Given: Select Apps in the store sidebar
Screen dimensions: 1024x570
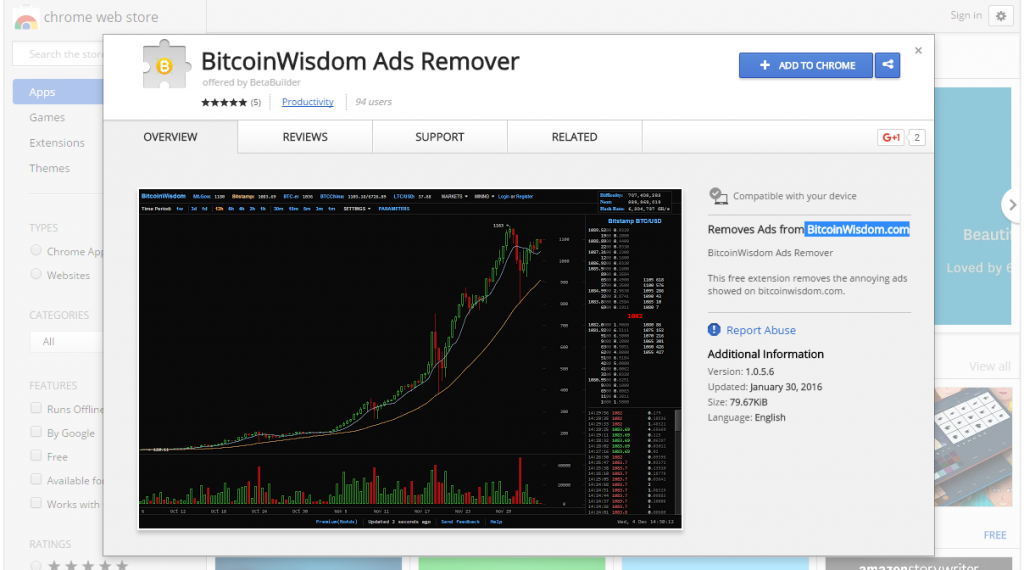Looking at the screenshot, I should pyautogui.click(x=58, y=92).
